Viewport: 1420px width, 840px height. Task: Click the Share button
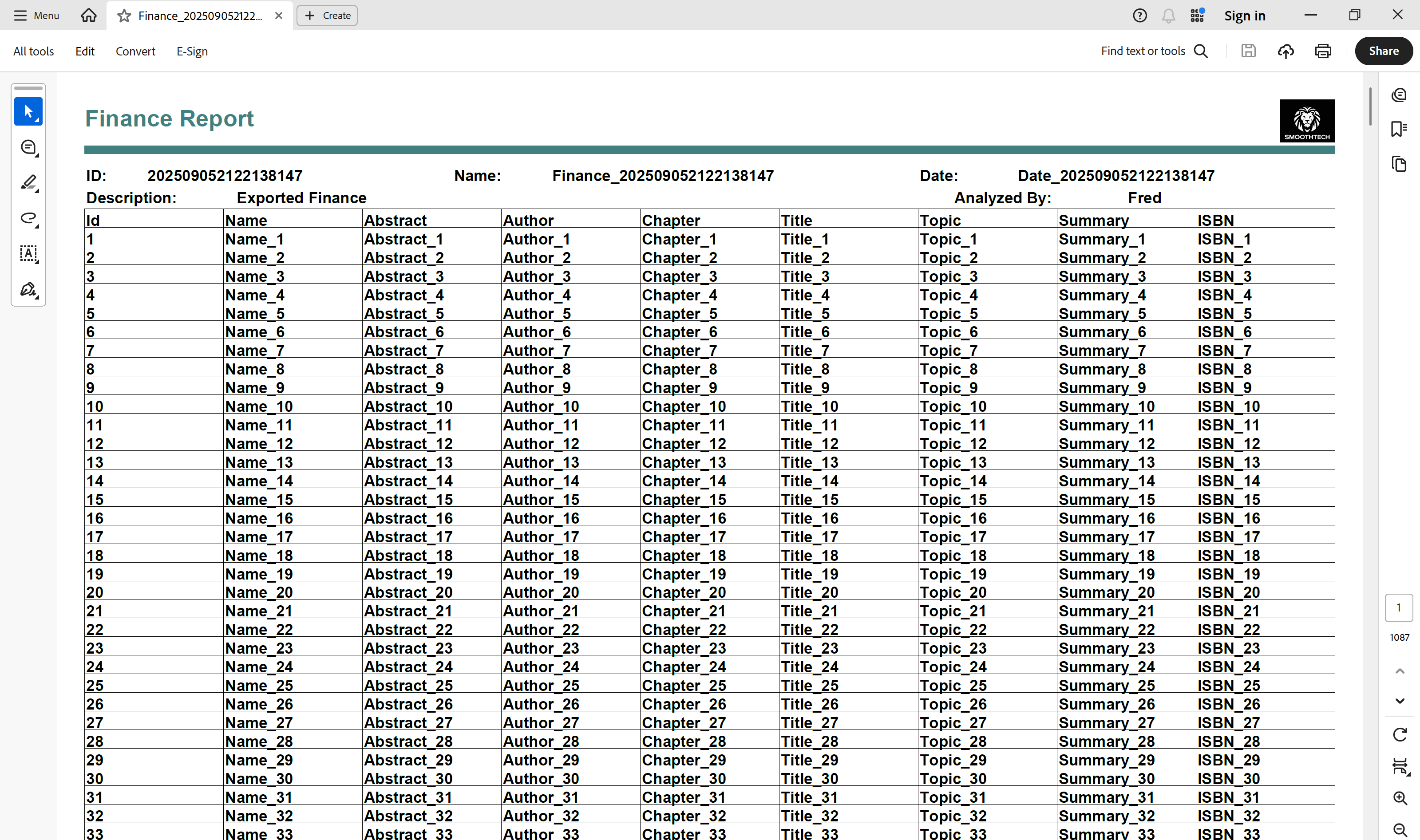1383,51
